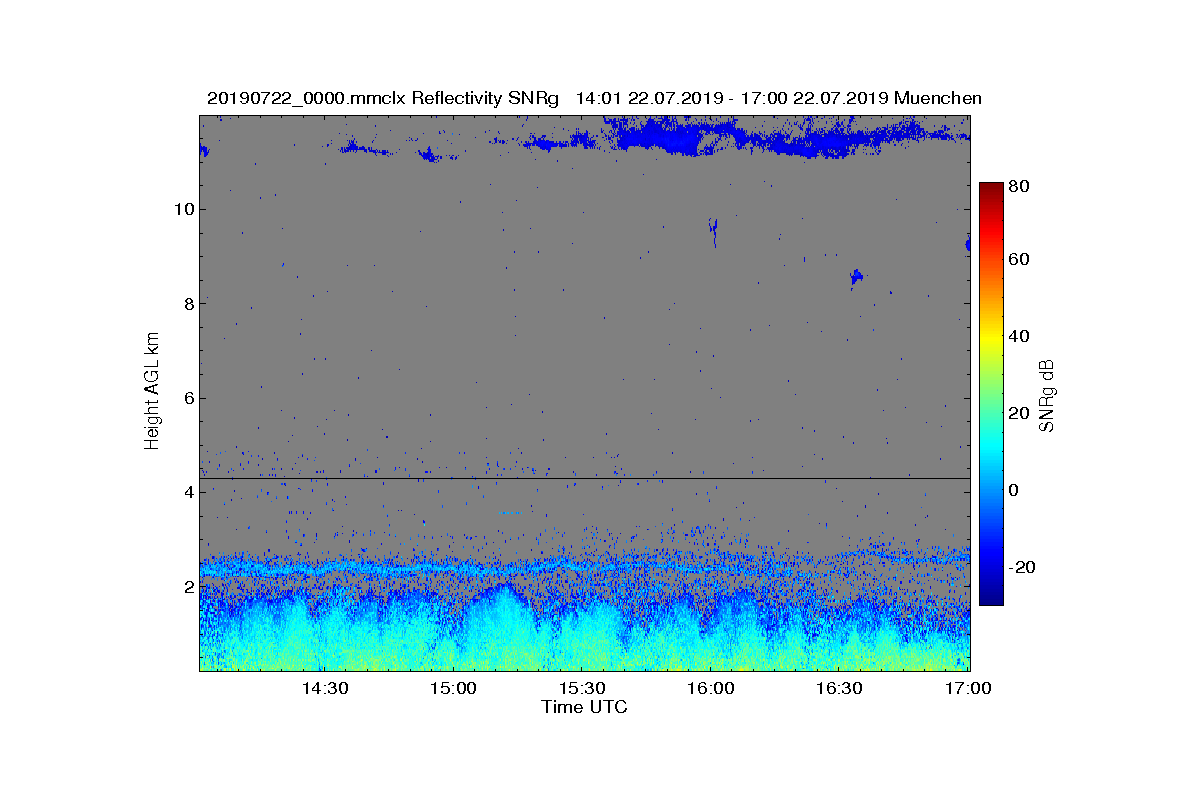1200x800 pixels.
Task: Click the "16:00" time tick label
Action: coord(711,689)
